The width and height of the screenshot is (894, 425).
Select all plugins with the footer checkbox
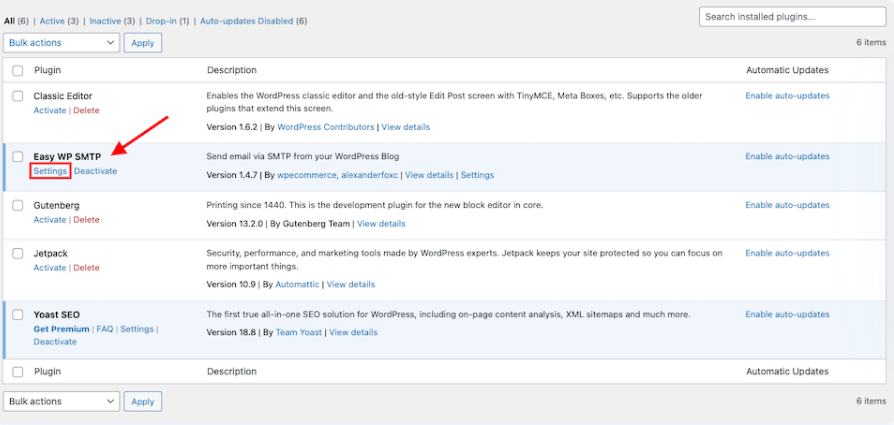pos(18,372)
